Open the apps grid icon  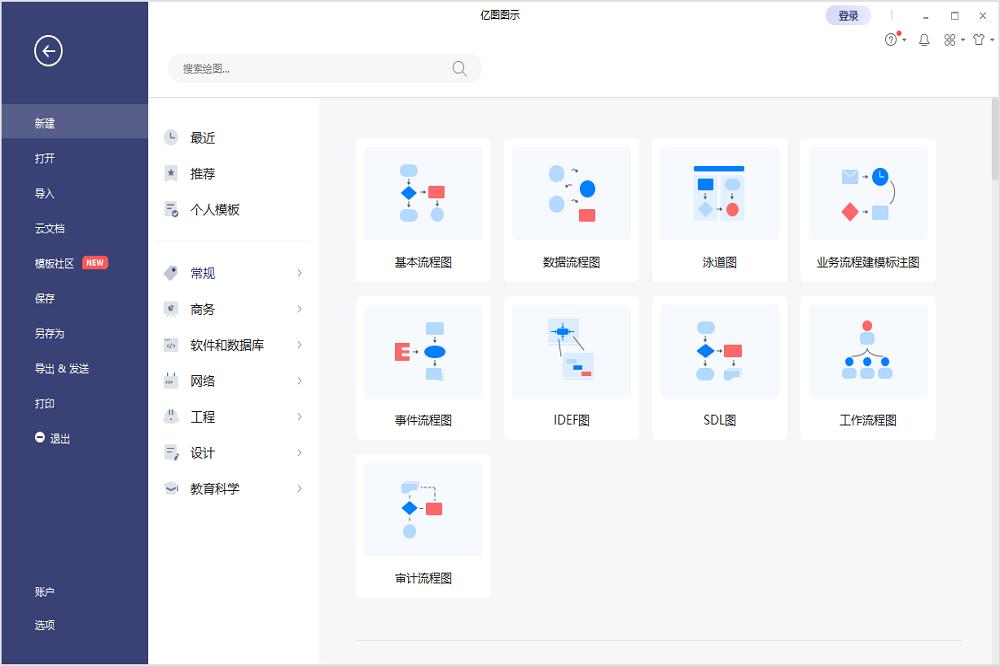(950, 40)
